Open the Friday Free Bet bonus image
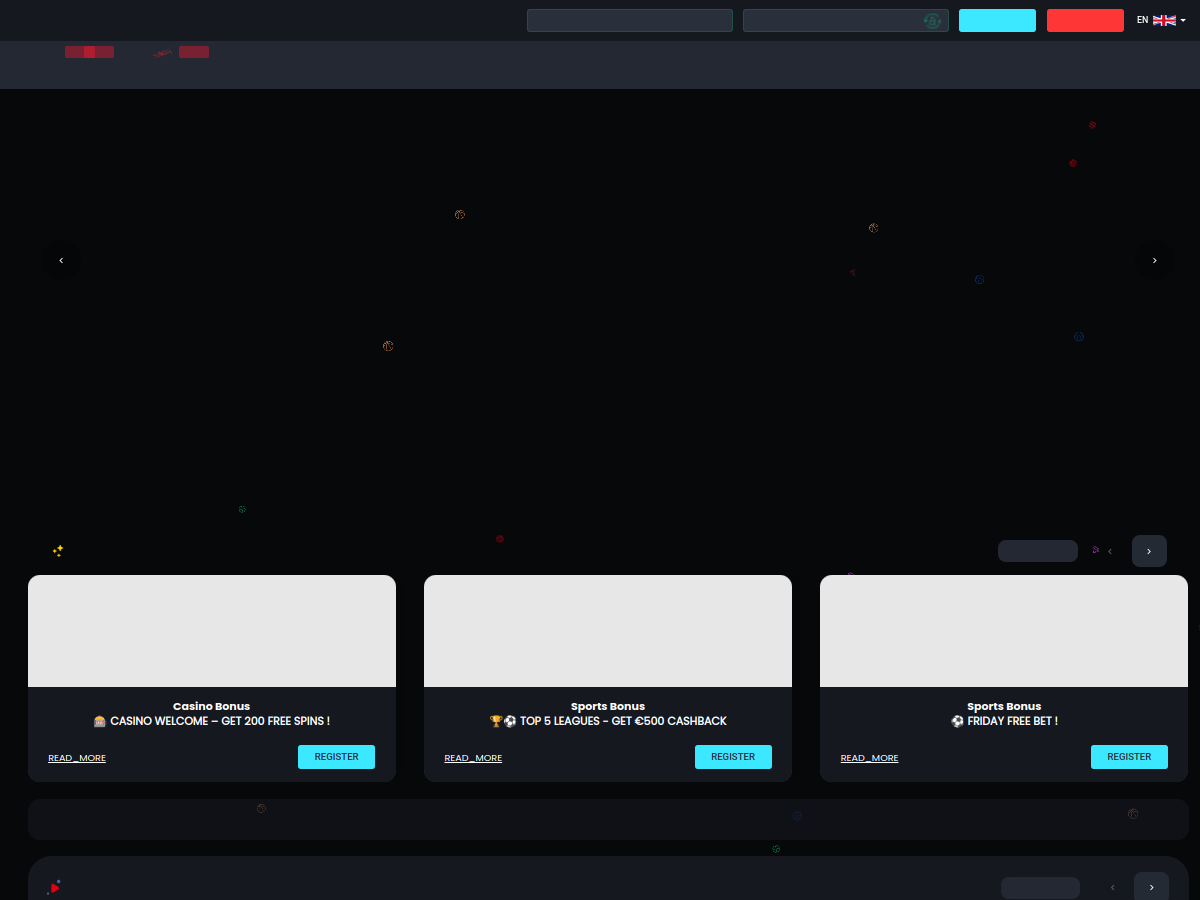 click(x=1004, y=631)
